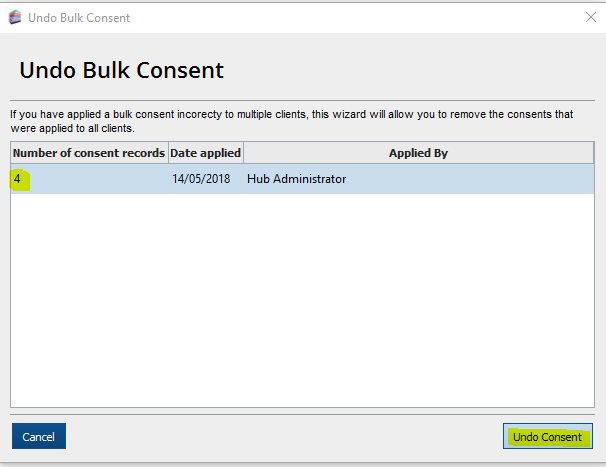Sort by the Date applied column header
The image size is (606, 467).
(205, 153)
